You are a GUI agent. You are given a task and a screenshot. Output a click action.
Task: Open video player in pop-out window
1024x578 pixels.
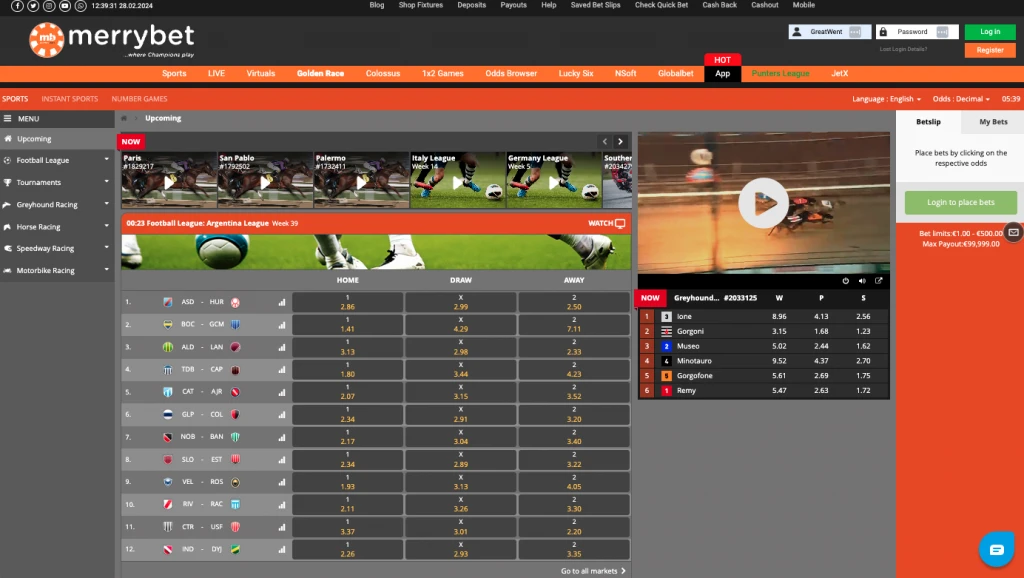[879, 281]
